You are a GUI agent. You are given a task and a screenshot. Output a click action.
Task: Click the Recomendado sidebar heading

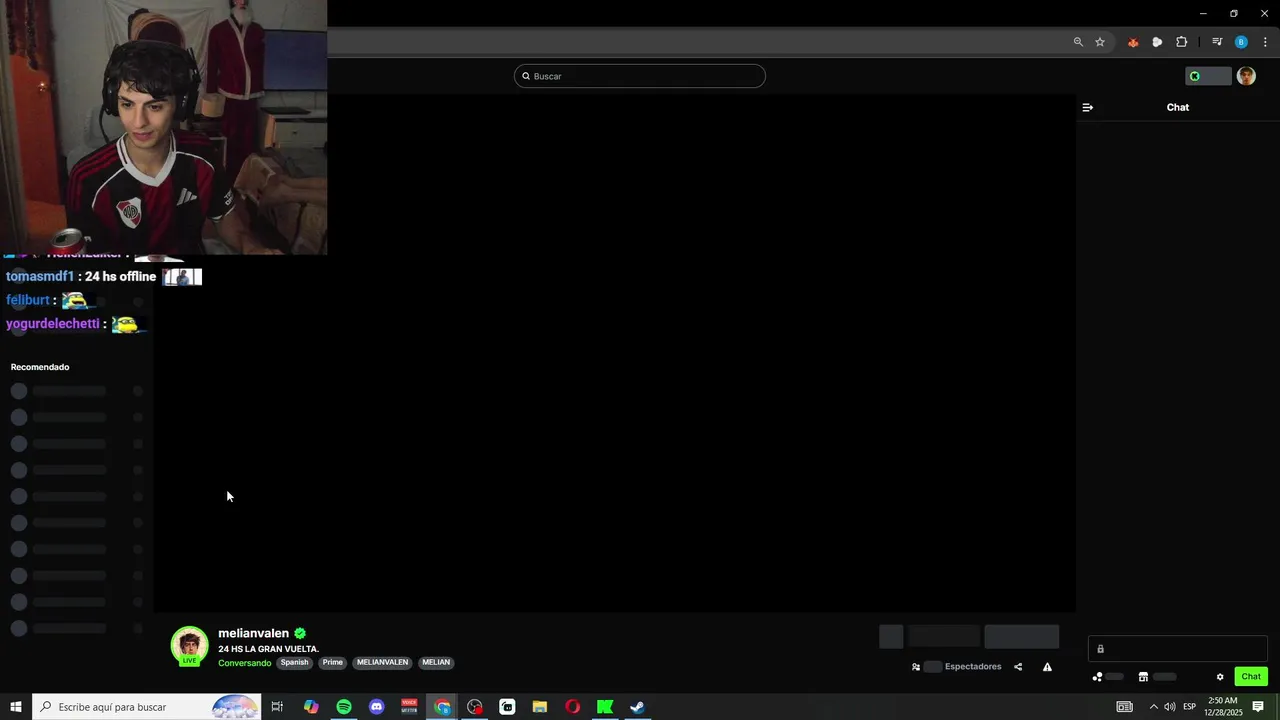tap(40, 367)
